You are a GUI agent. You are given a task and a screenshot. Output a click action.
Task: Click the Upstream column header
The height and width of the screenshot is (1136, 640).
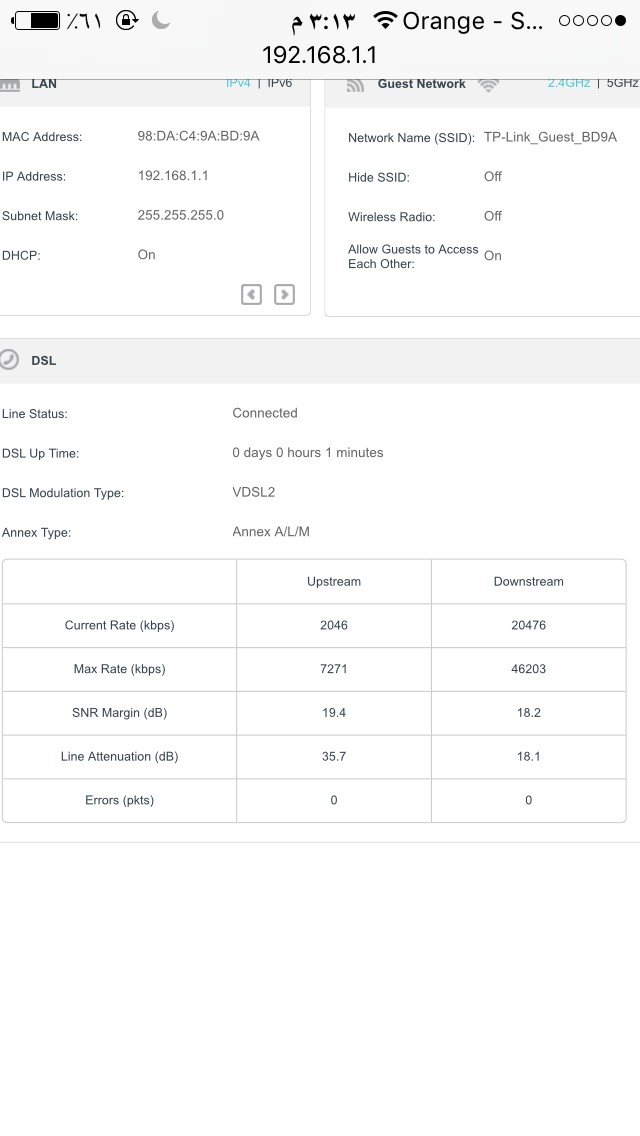333,582
